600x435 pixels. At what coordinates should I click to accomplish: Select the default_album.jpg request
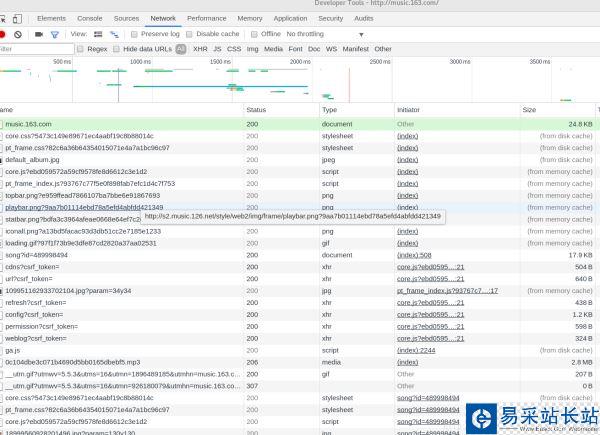click(298, 160)
